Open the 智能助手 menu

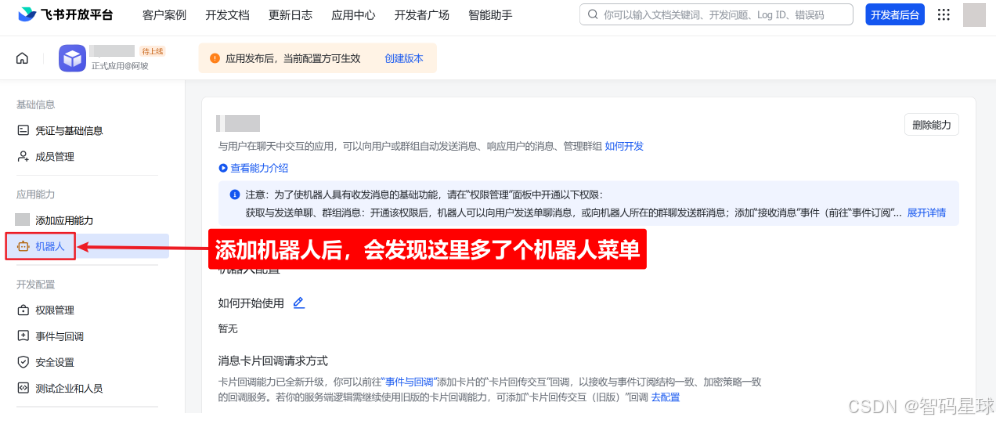pos(490,15)
